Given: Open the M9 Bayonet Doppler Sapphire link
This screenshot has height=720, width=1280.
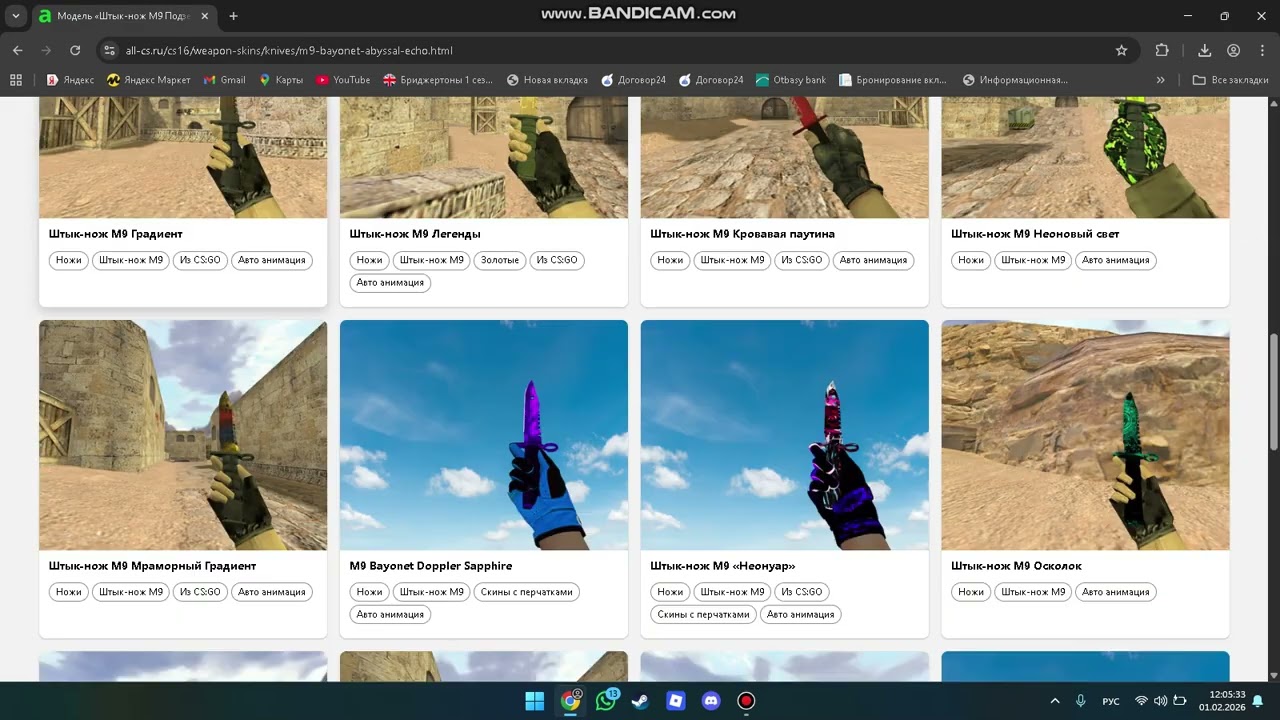Looking at the screenshot, I should [x=431, y=566].
